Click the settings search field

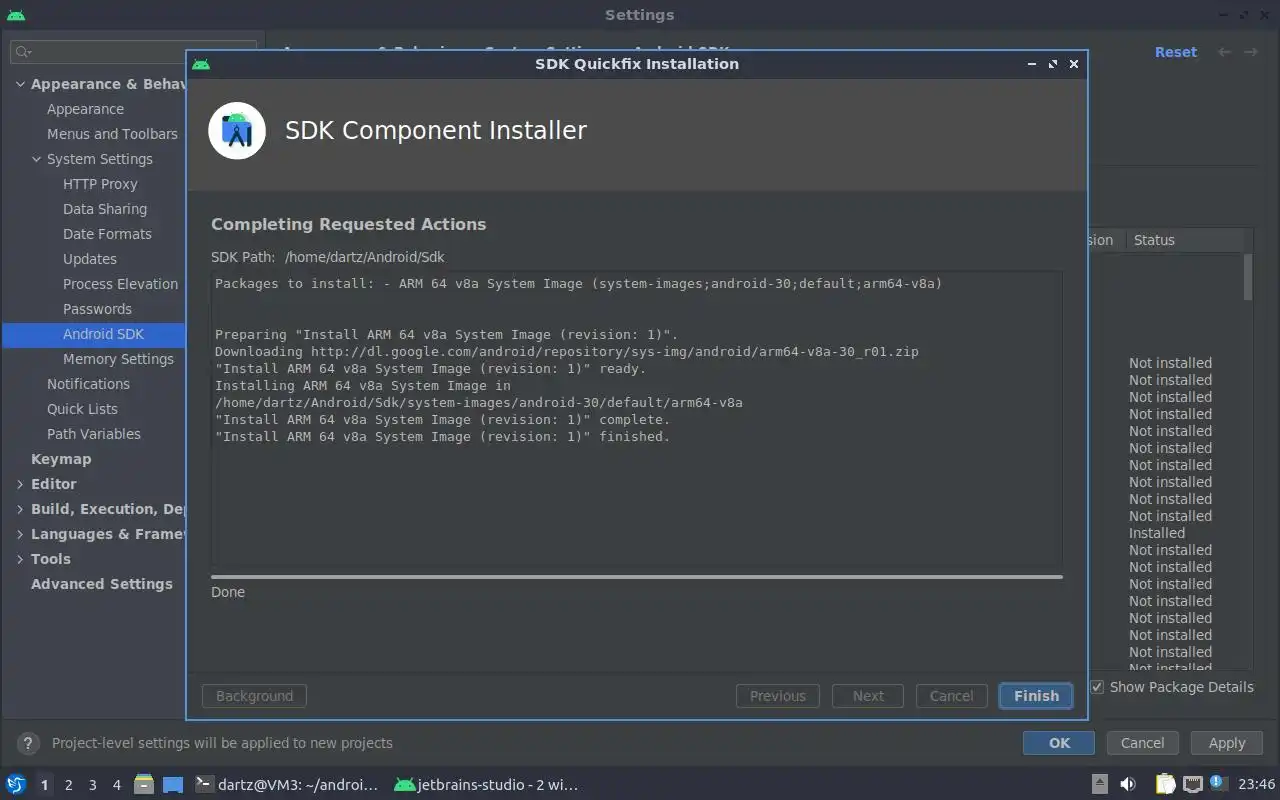pyautogui.click(x=134, y=52)
